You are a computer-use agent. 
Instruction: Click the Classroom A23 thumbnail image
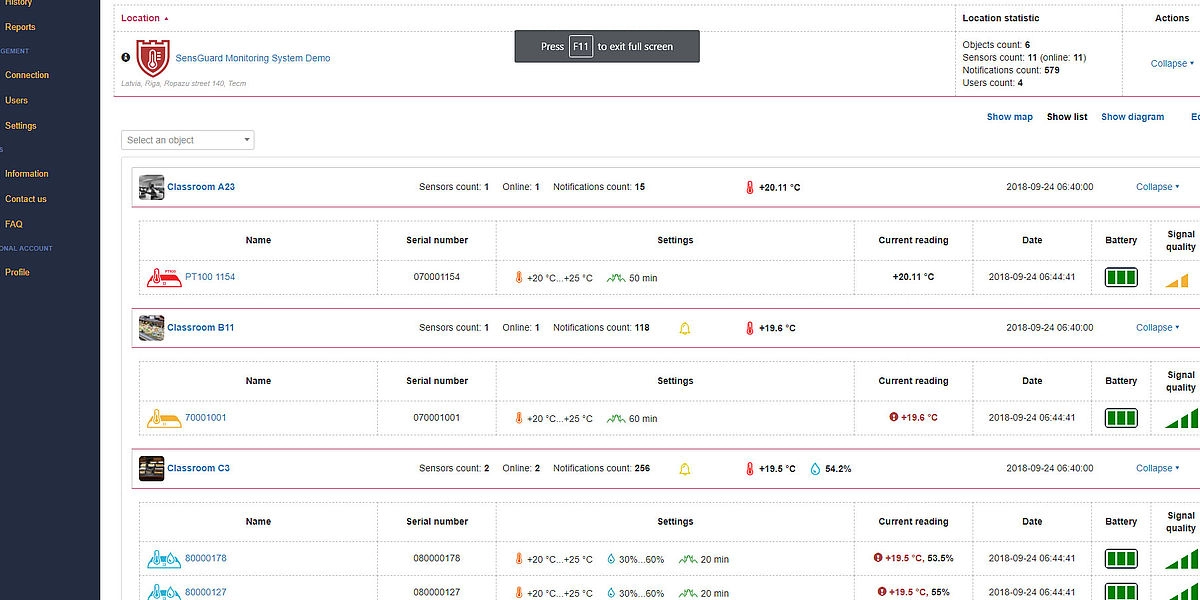(151, 187)
